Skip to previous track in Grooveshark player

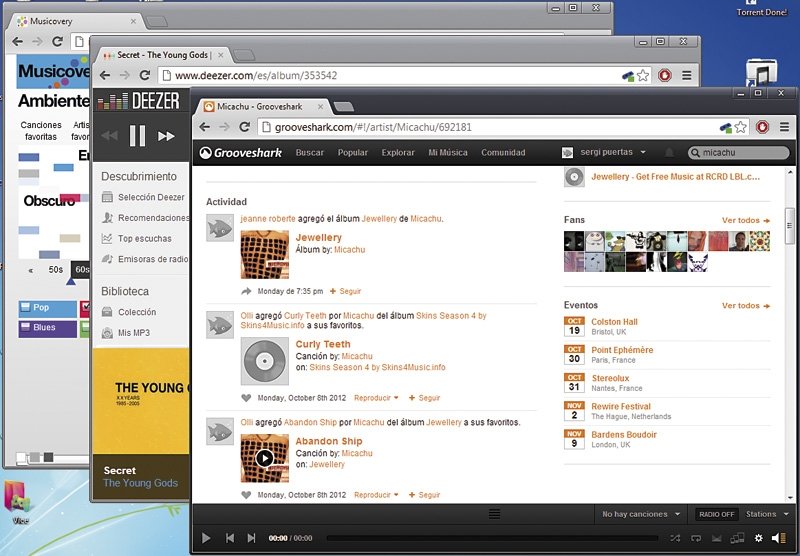click(230, 538)
